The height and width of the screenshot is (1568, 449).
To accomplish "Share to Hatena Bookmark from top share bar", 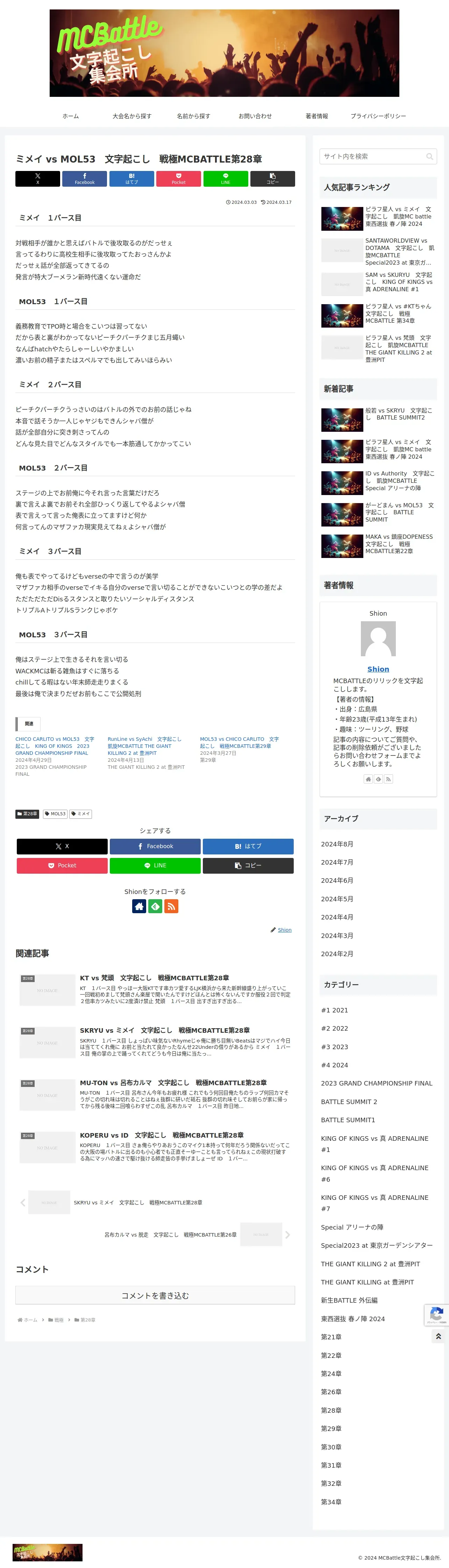I will pyautogui.click(x=131, y=178).
